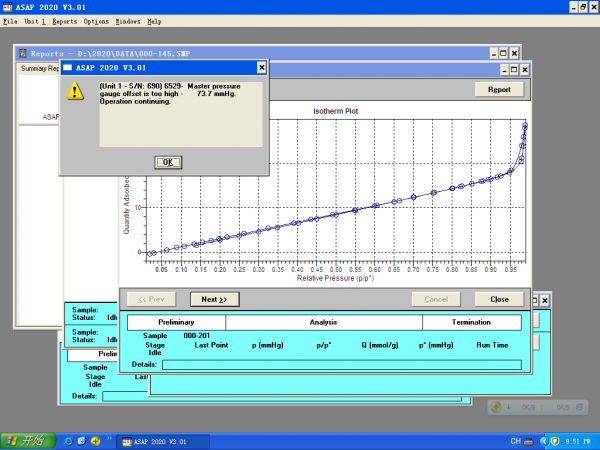Open the Unit 1 menu
Viewport: 600px width, 450px height.
pos(35,21)
